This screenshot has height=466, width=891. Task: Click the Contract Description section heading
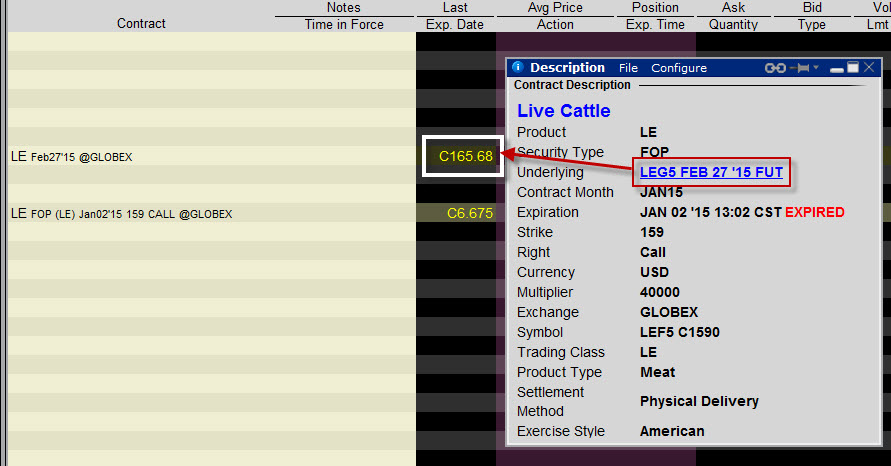click(x=572, y=85)
